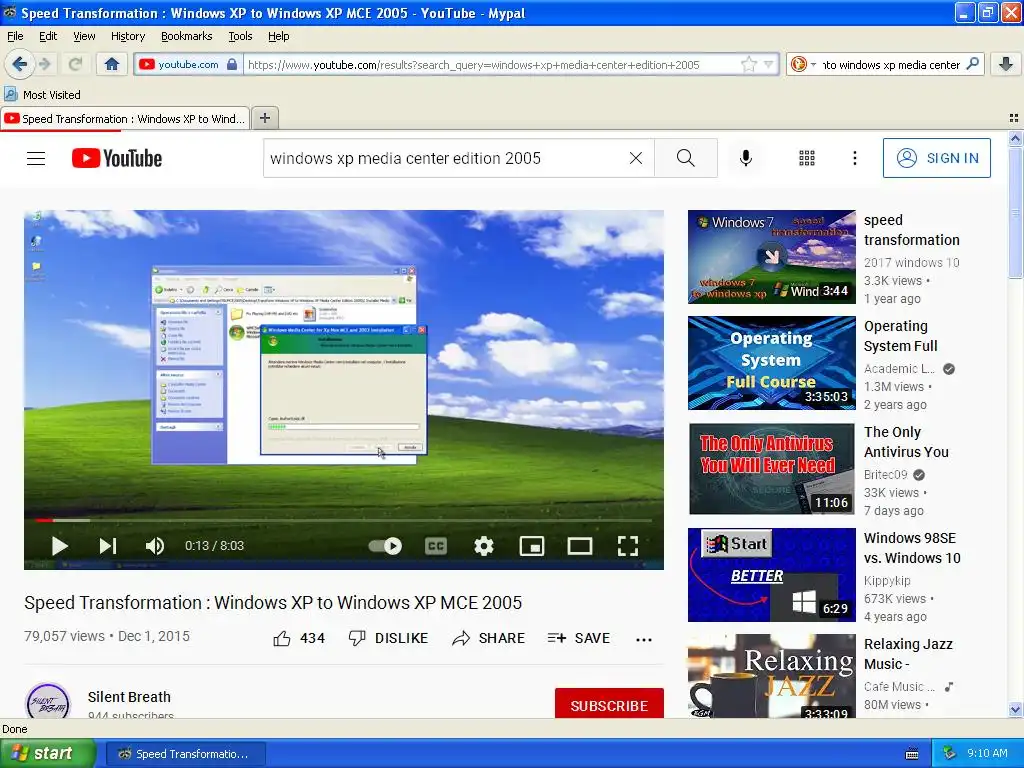Viewport: 1024px width, 768px height.
Task: Open the View menu
Action: point(84,36)
